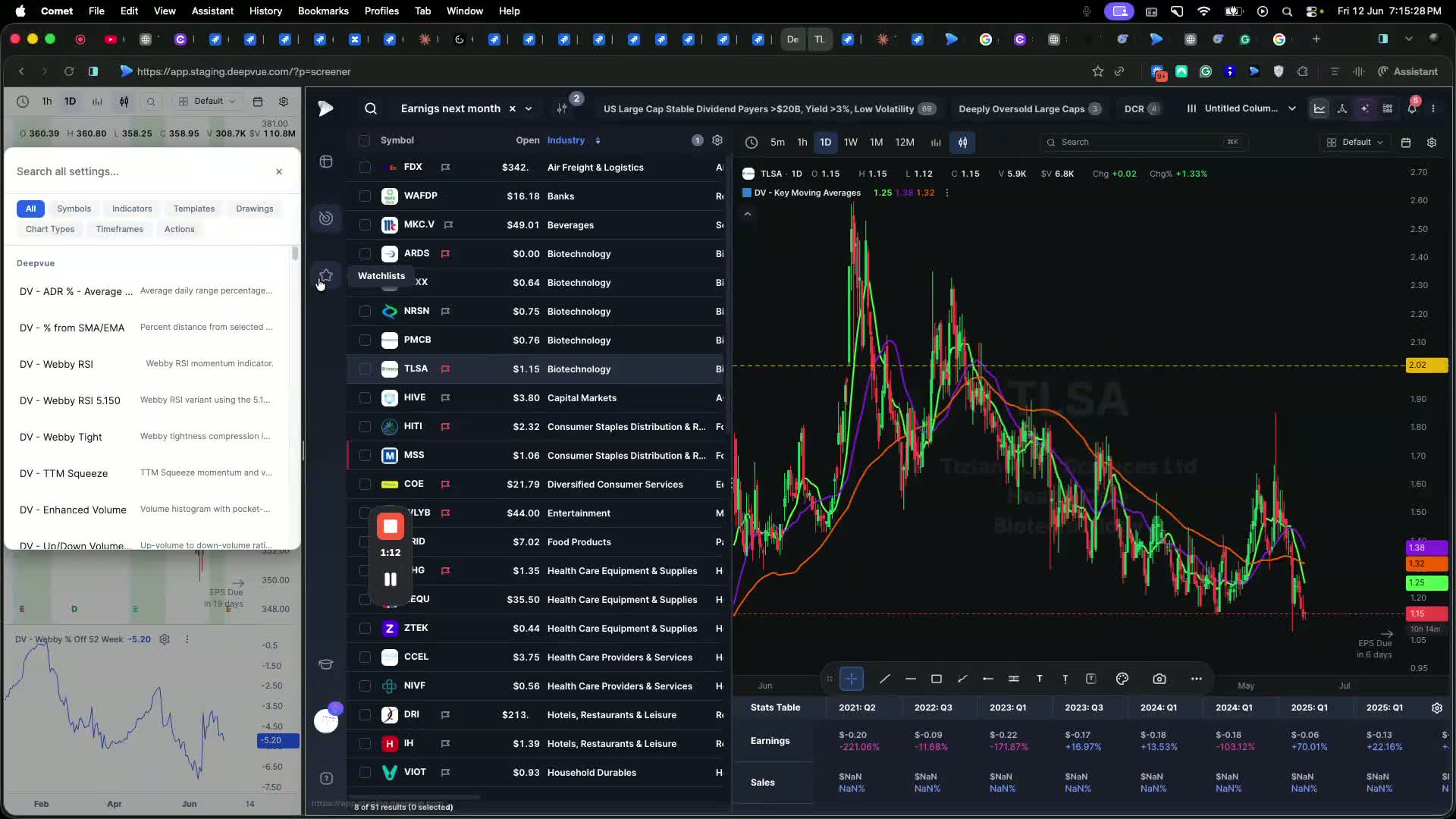Expand the Earnigs next month screen dropdown
Viewport: 1456px width, 819px height.
point(529,108)
